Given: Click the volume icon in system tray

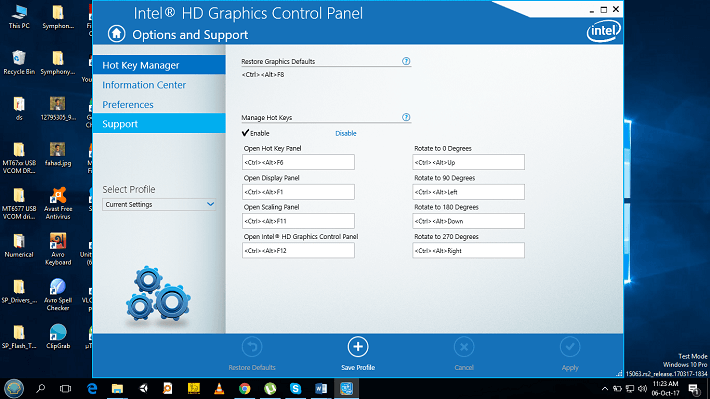Looking at the screenshot, I should [642, 389].
